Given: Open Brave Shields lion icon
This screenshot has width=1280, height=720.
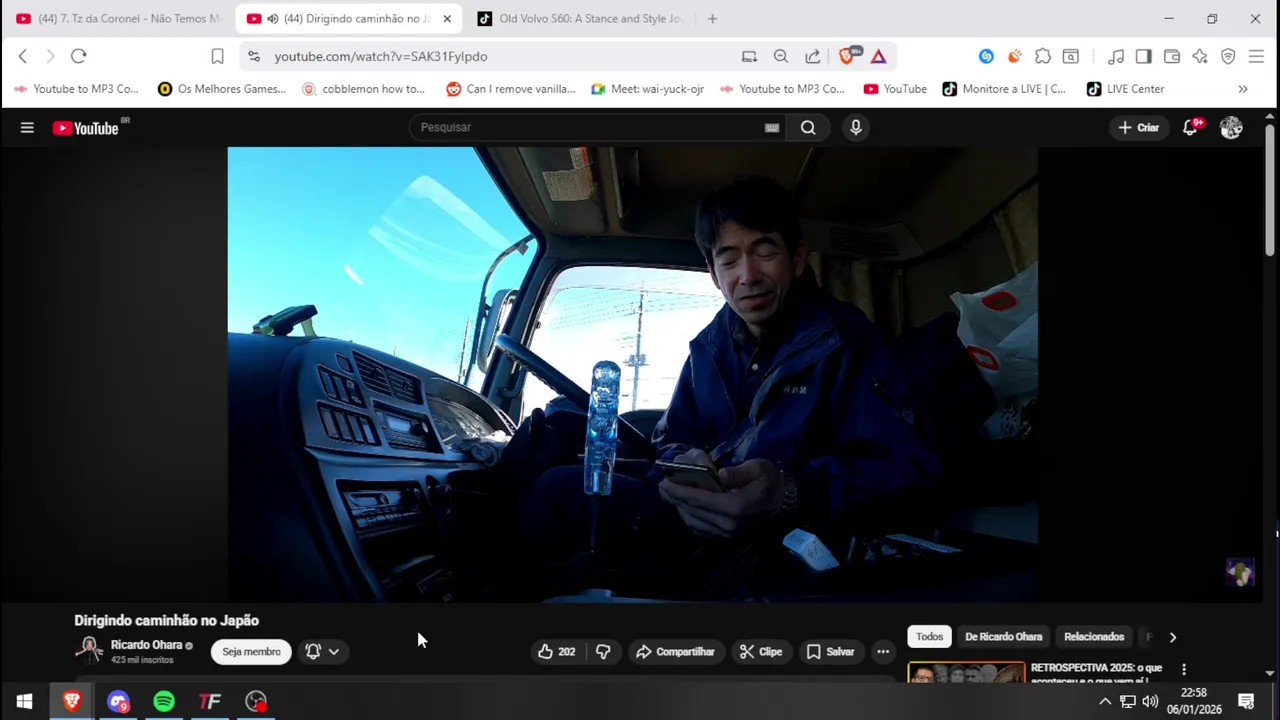Looking at the screenshot, I should [x=848, y=56].
